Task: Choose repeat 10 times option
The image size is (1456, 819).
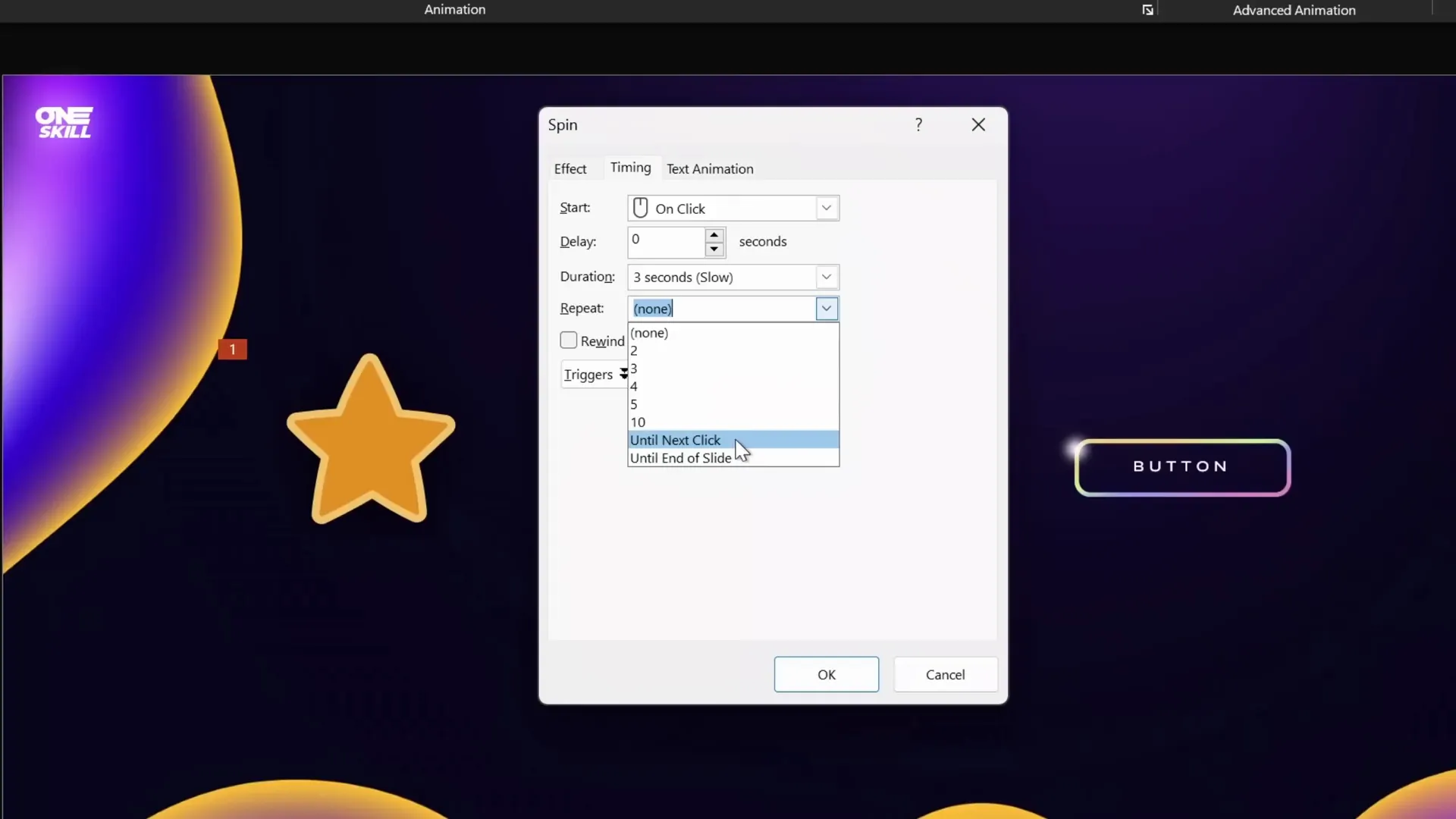Action: point(733,422)
